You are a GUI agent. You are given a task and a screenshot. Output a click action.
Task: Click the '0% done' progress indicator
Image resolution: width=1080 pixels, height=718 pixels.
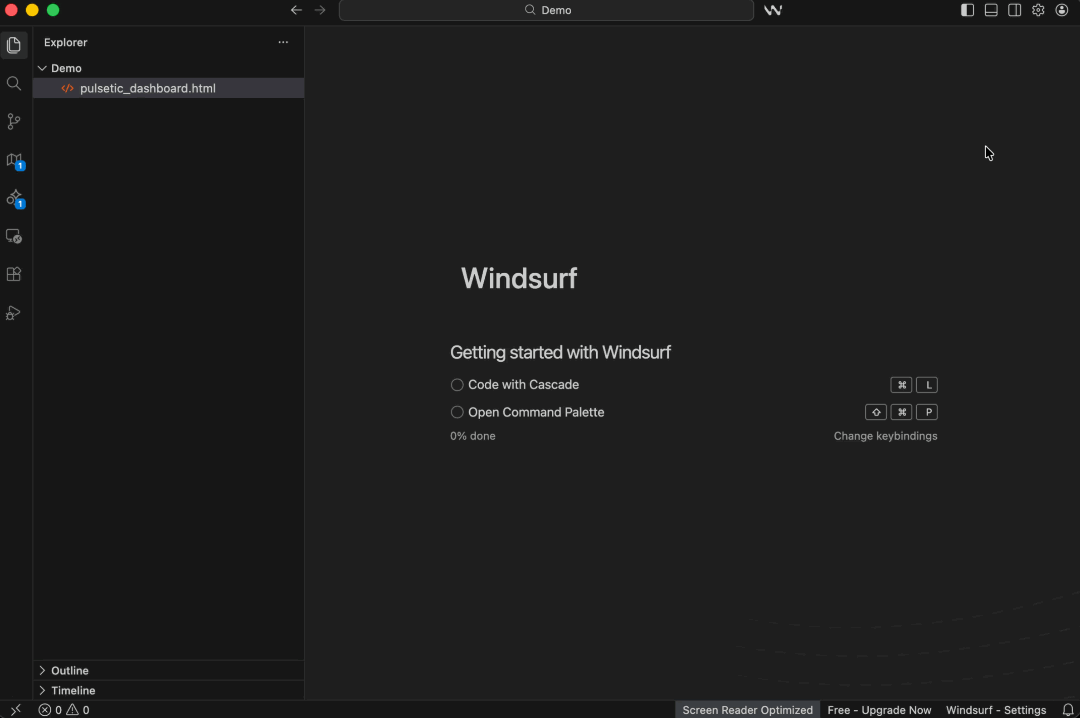point(472,436)
